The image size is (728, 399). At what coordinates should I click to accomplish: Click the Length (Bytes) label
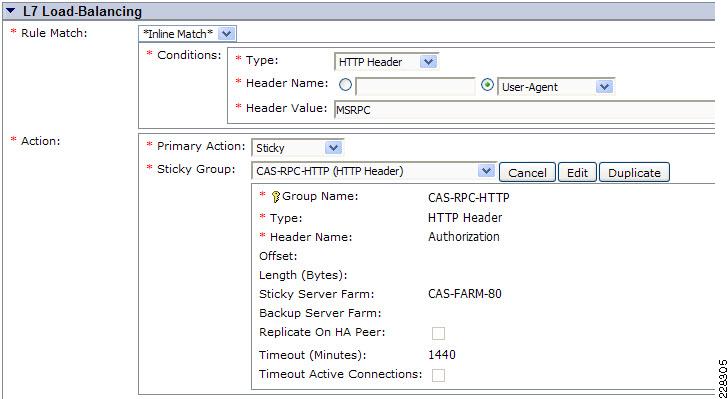[x=303, y=275]
